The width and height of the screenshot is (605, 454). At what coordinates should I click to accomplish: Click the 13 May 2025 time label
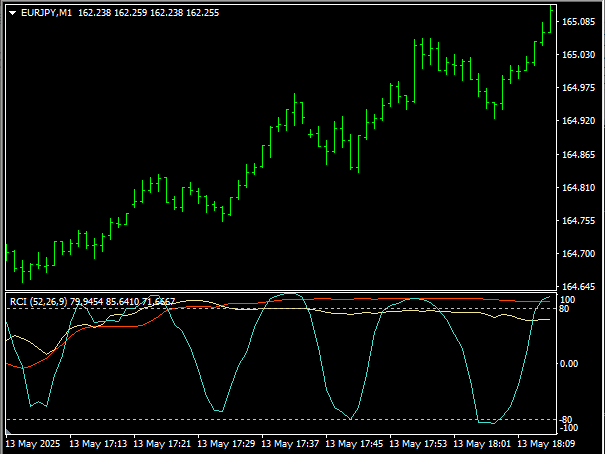click(x=33, y=444)
